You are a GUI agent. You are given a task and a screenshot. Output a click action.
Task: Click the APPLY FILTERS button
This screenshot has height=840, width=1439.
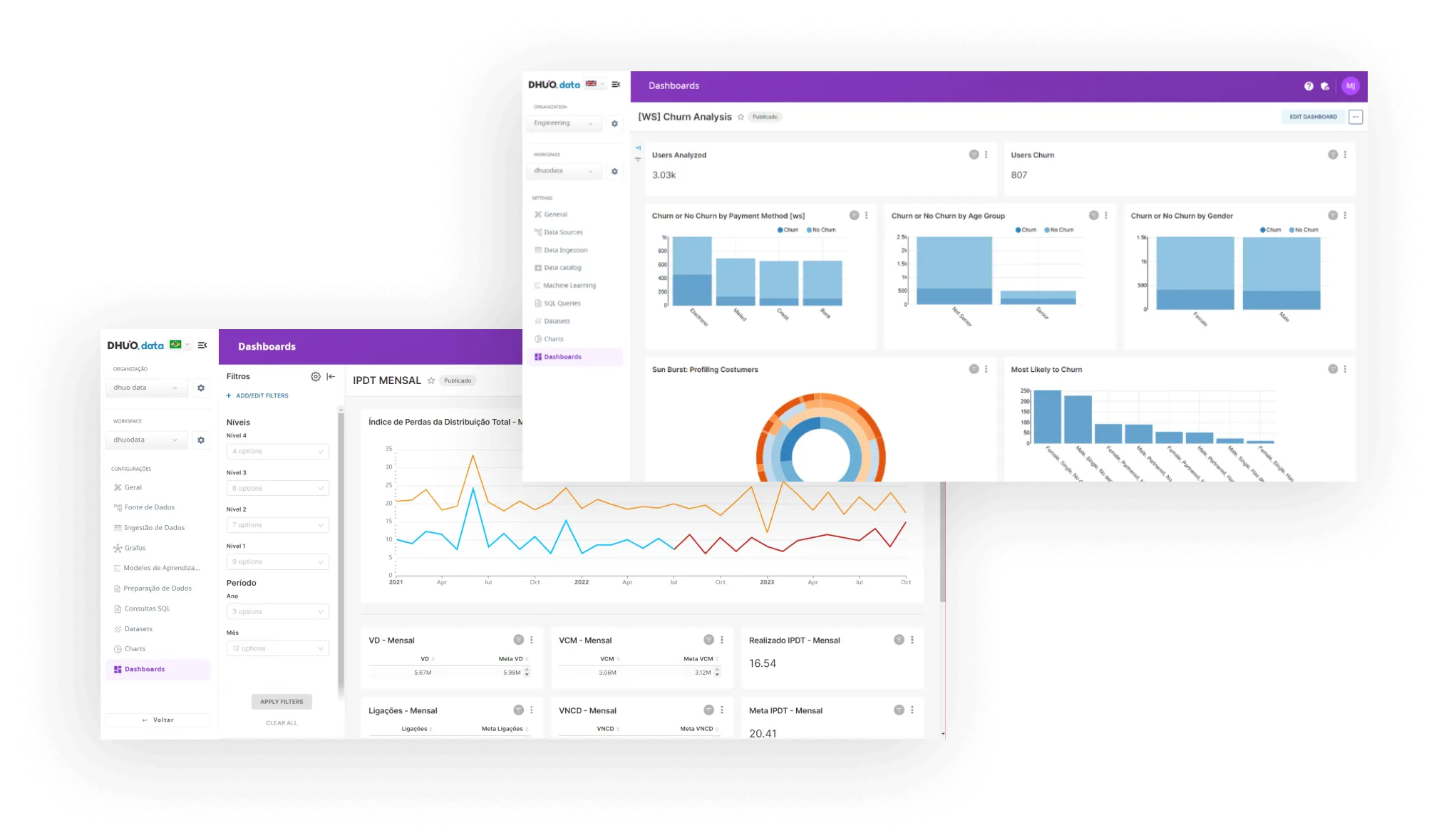[x=282, y=702]
